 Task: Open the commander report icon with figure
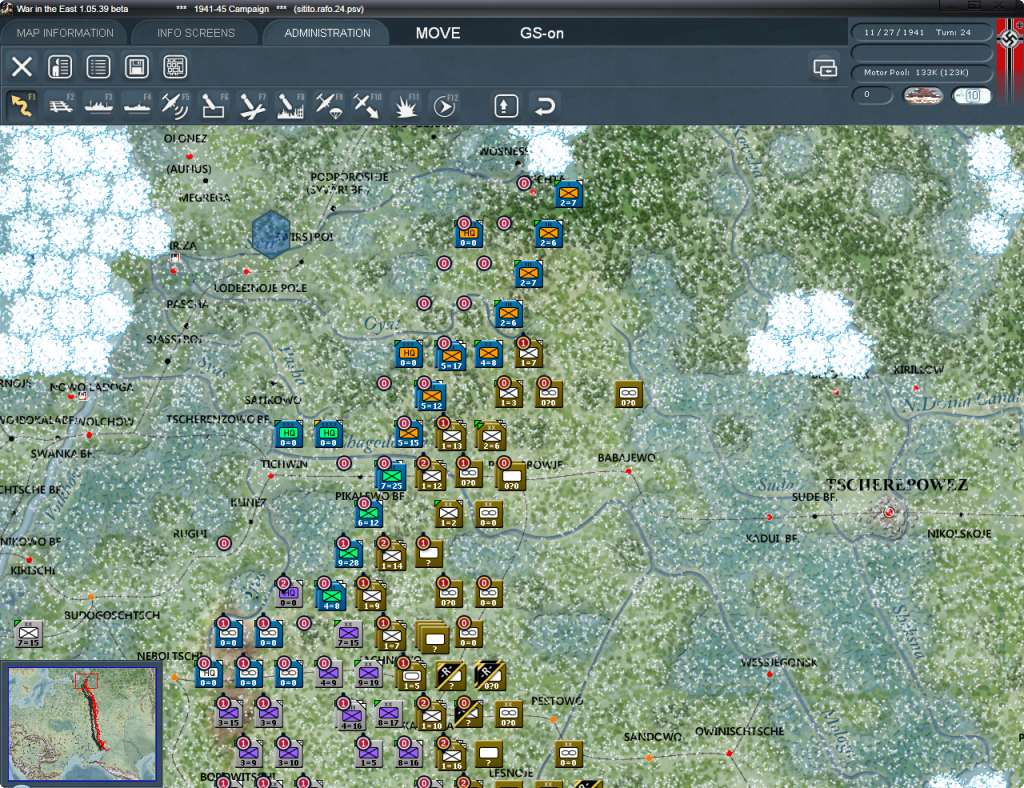coord(60,67)
